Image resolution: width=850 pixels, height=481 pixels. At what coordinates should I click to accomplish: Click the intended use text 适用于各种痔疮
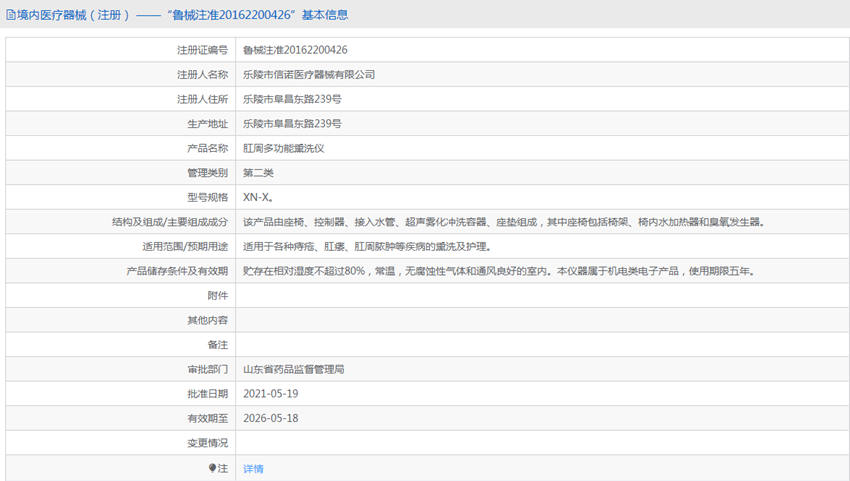point(367,247)
